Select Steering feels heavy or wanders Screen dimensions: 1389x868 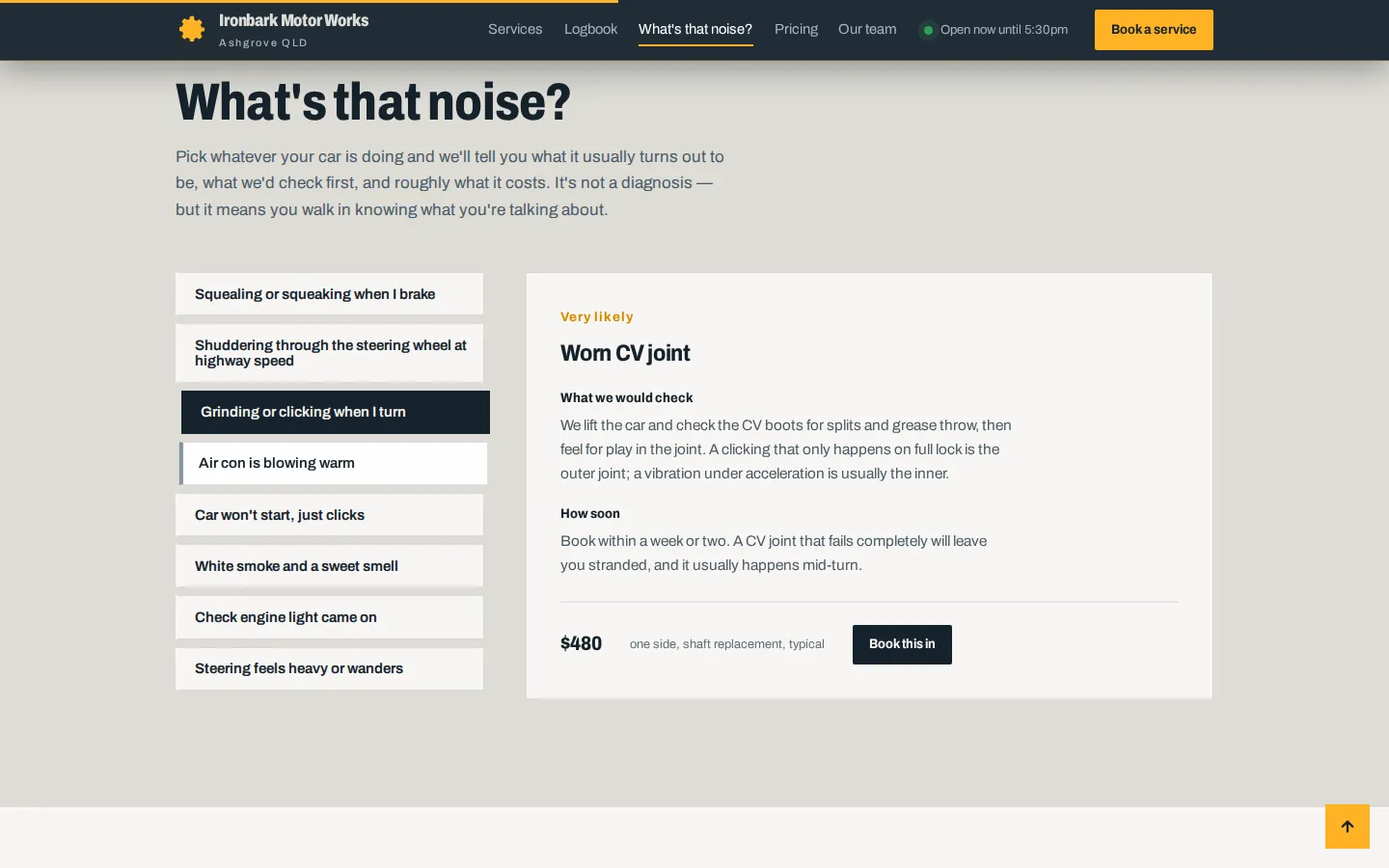(329, 668)
